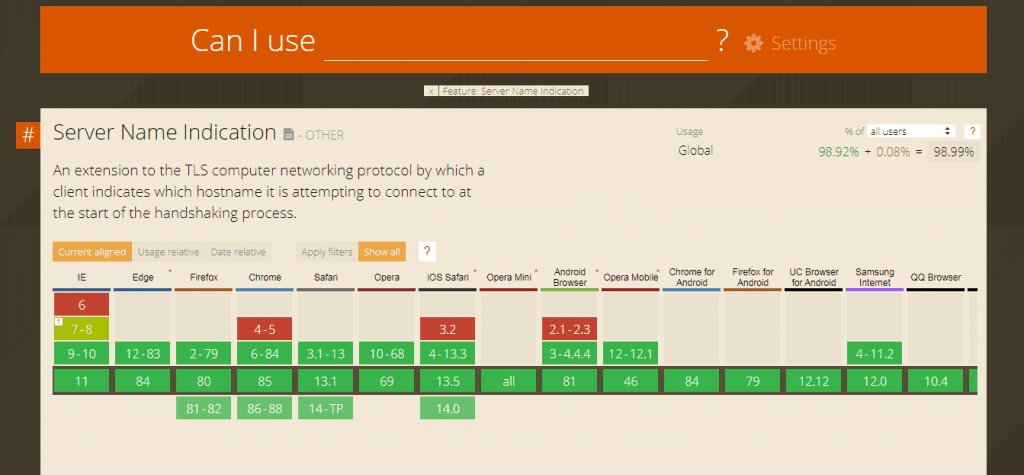Image resolution: width=1024 pixels, height=475 pixels.
Task: Select the Chrome 85 current version cell
Action: (x=265, y=380)
